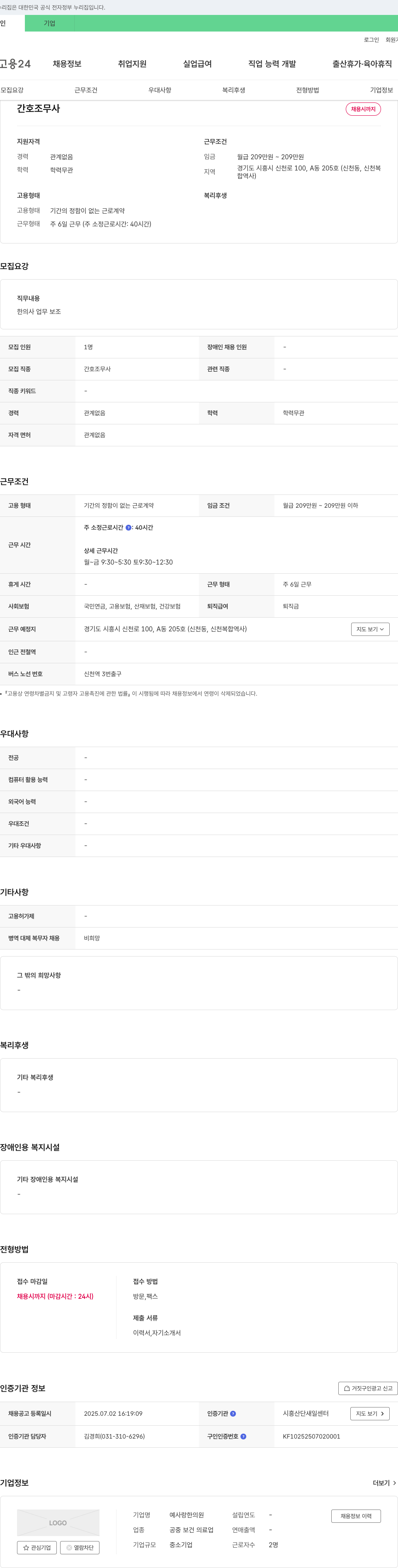Open the 취업지원 menu
This screenshot has width=398, height=1568.
pyautogui.click(x=132, y=64)
